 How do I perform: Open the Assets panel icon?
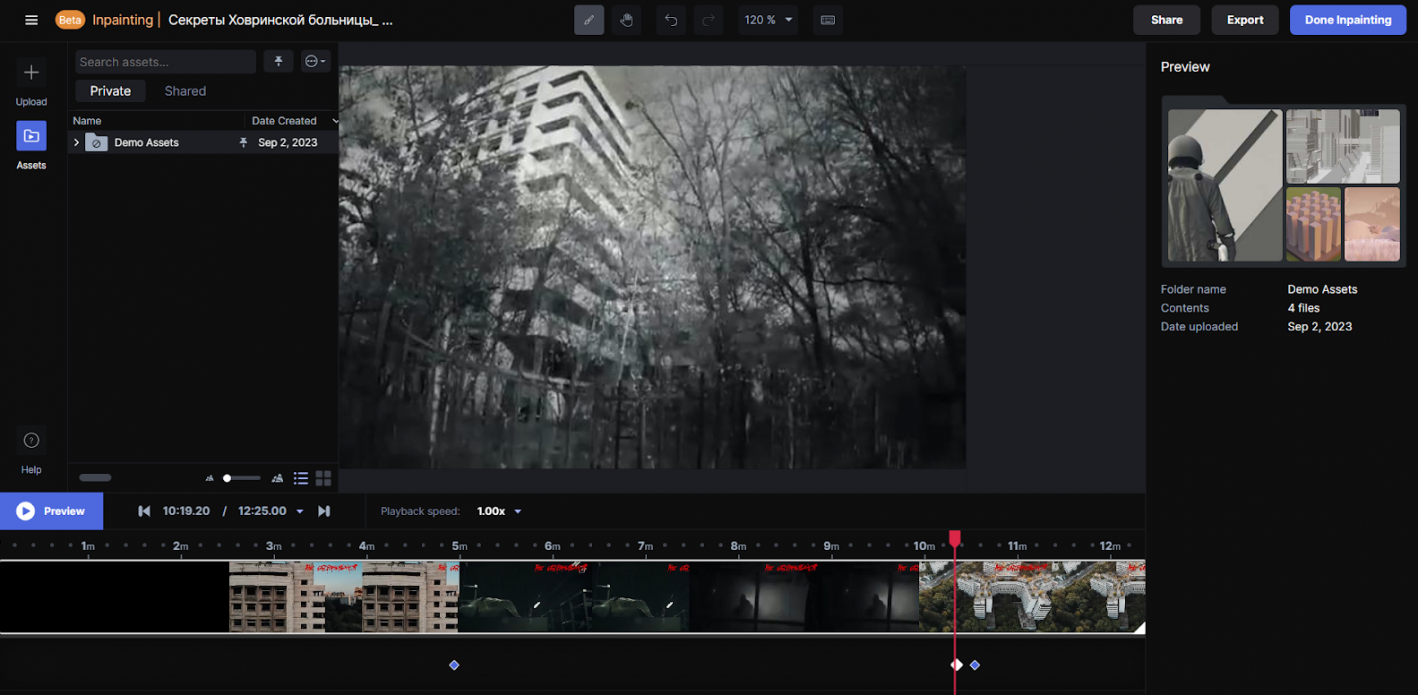point(31,136)
